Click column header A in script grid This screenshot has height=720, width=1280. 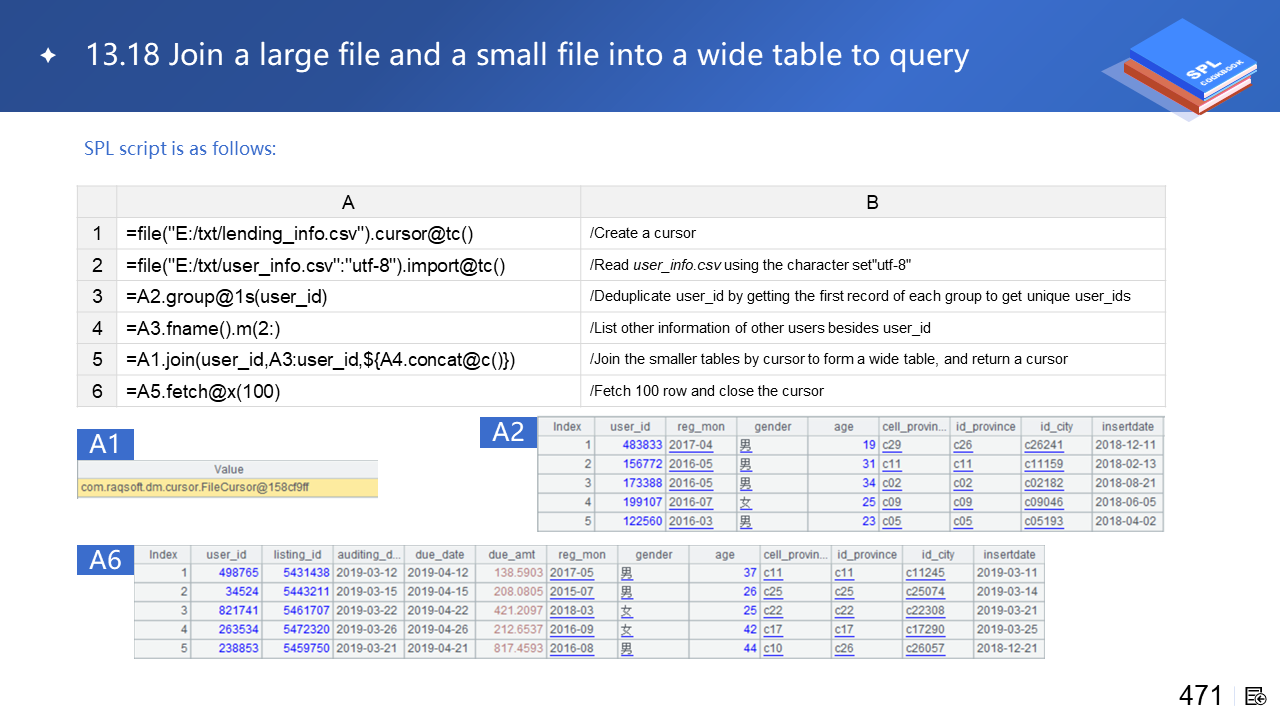click(348, 202)
